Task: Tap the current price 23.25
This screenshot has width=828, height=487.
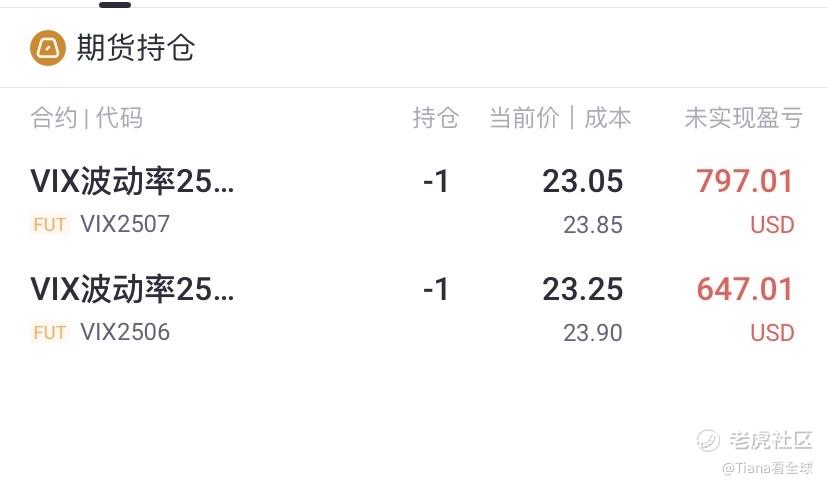Action: pyautogui.click(x=583, y=289)
